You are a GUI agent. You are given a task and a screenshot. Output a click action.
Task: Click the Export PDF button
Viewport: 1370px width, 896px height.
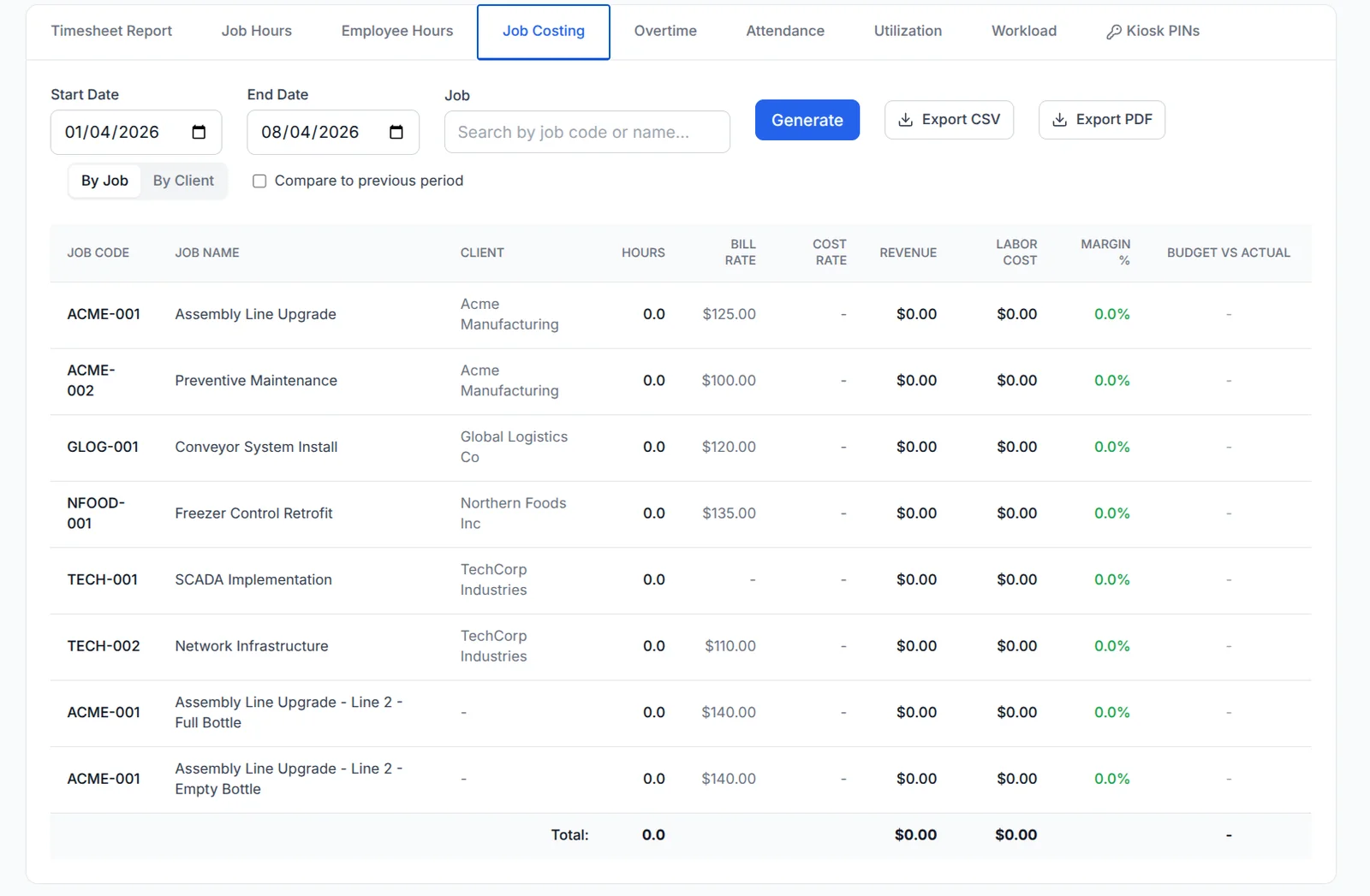coord(1102,120)
